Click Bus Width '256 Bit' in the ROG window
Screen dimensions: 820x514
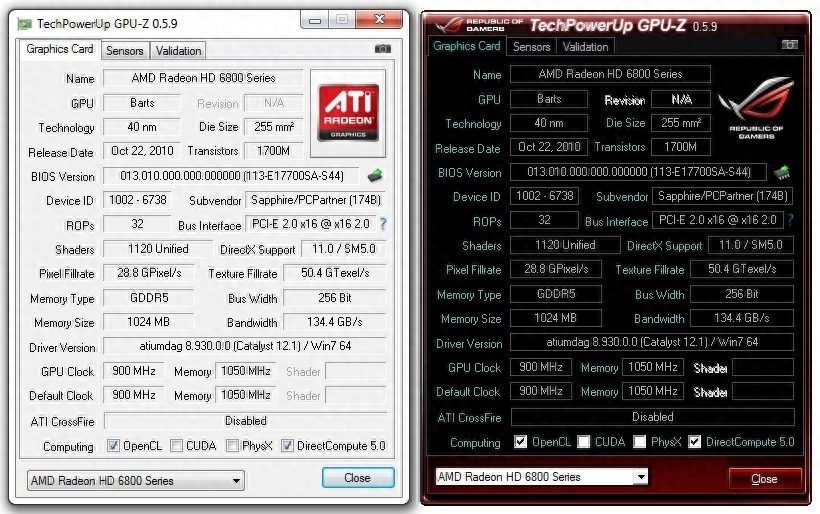(x=742, y=294)
